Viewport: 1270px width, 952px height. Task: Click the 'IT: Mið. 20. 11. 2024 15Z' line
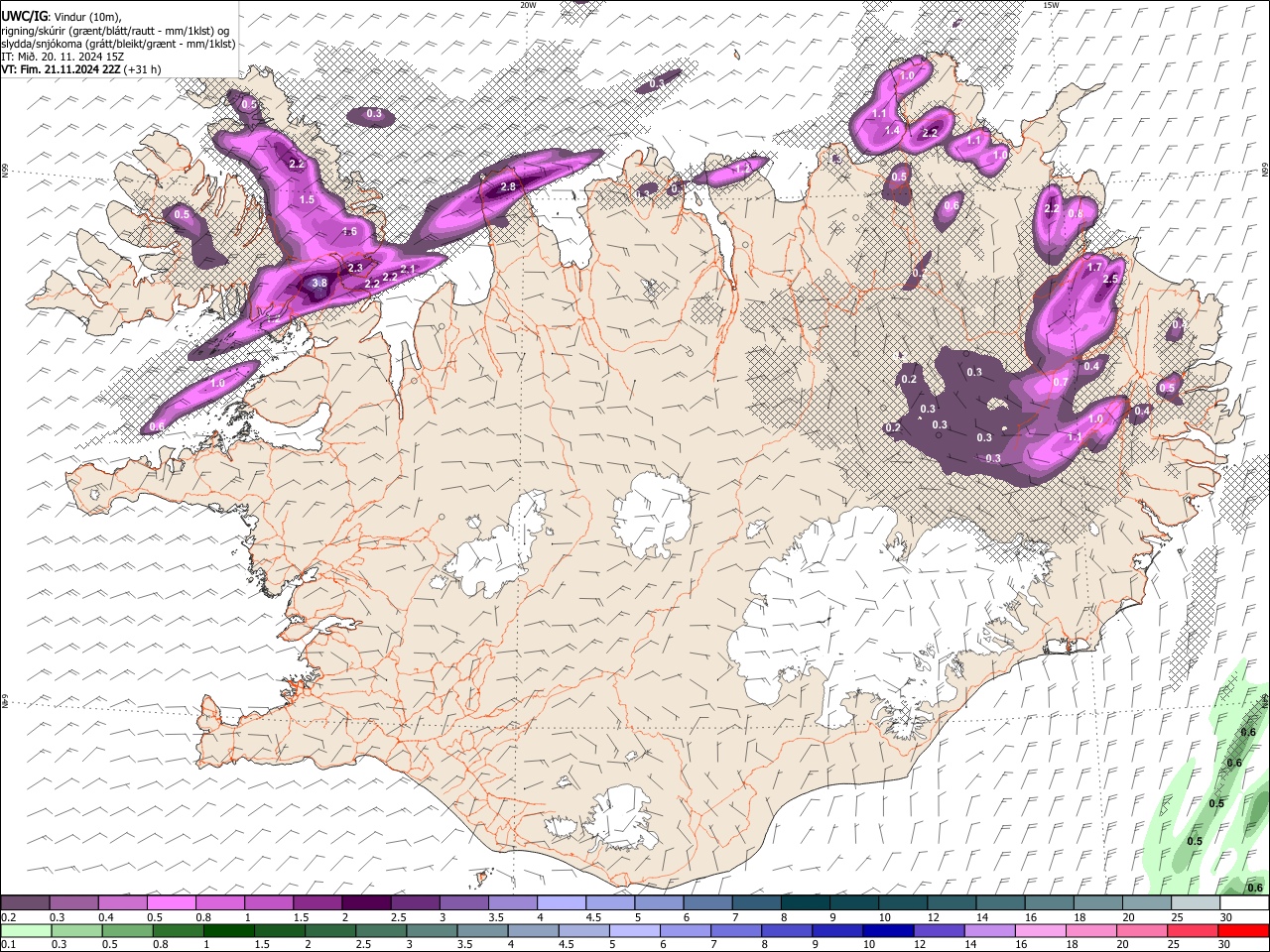click(x=63, y=58)
